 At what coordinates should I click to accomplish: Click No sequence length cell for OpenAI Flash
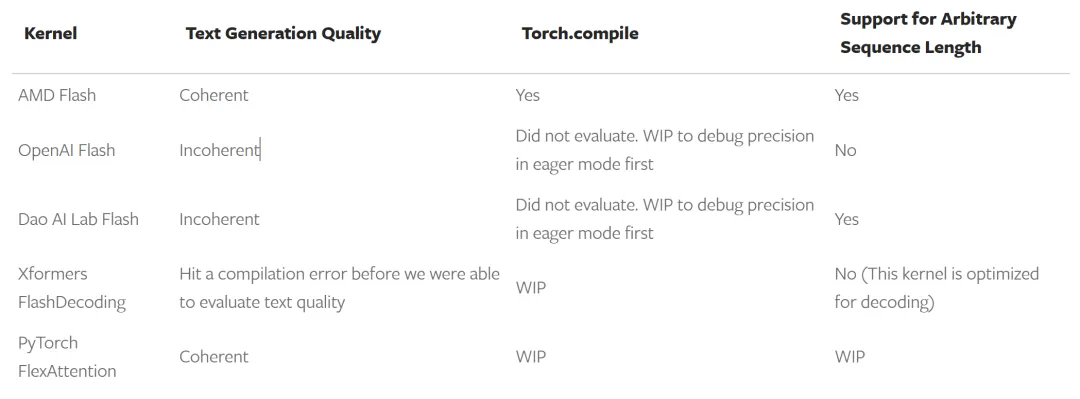click(845, 150)
